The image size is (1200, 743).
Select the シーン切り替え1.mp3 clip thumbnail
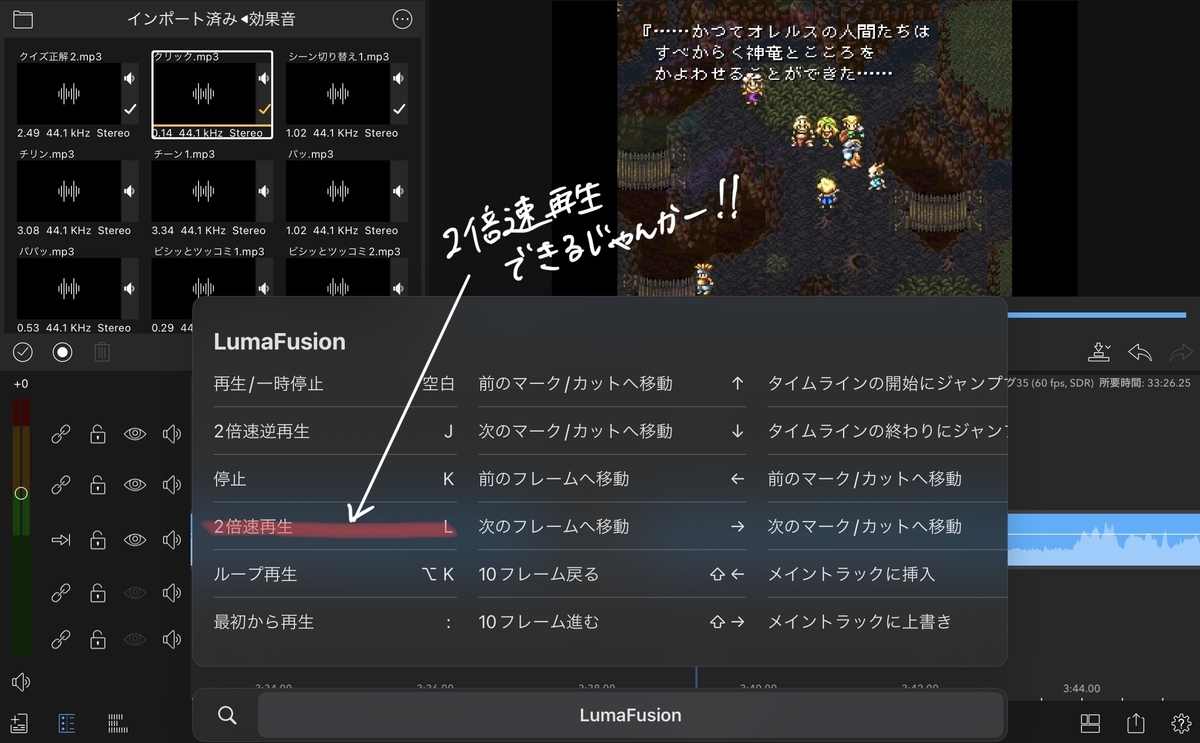click(337, 95)
